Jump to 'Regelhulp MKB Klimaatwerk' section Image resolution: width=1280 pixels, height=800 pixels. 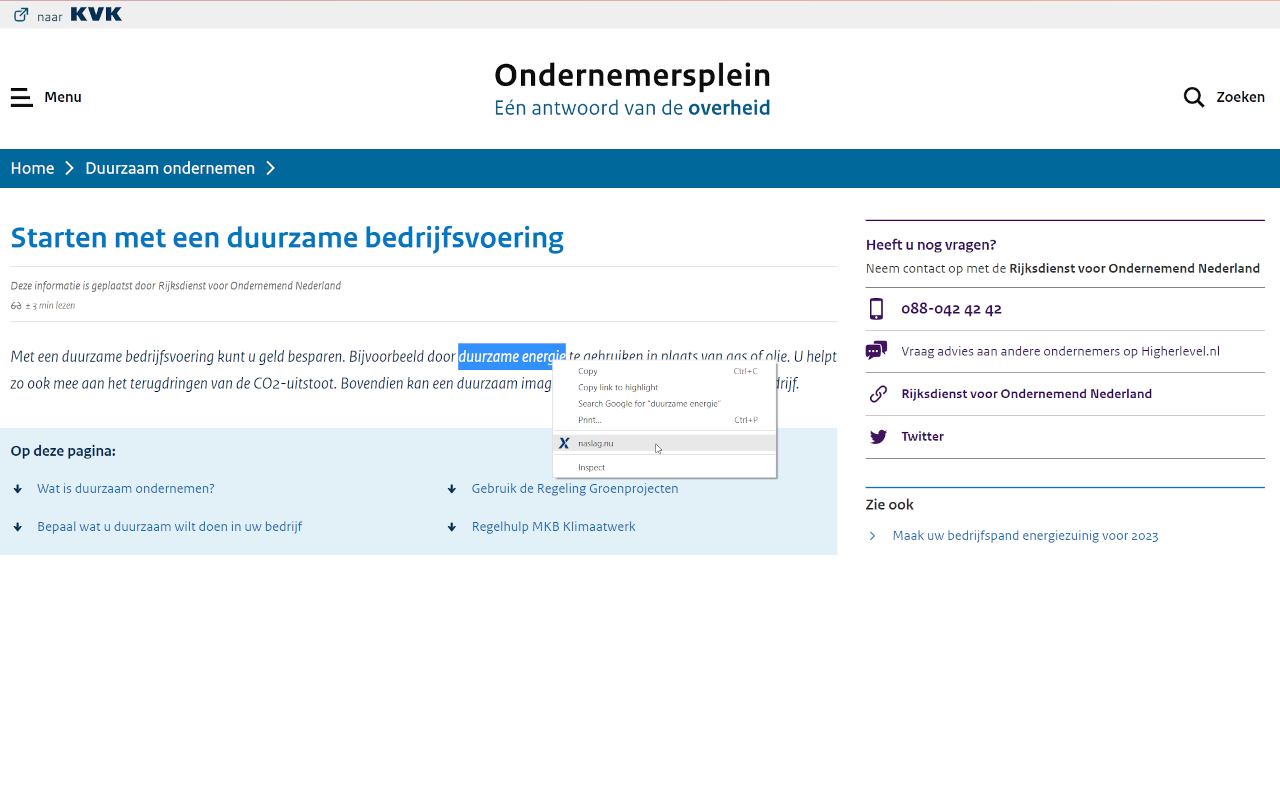point(553,527)
